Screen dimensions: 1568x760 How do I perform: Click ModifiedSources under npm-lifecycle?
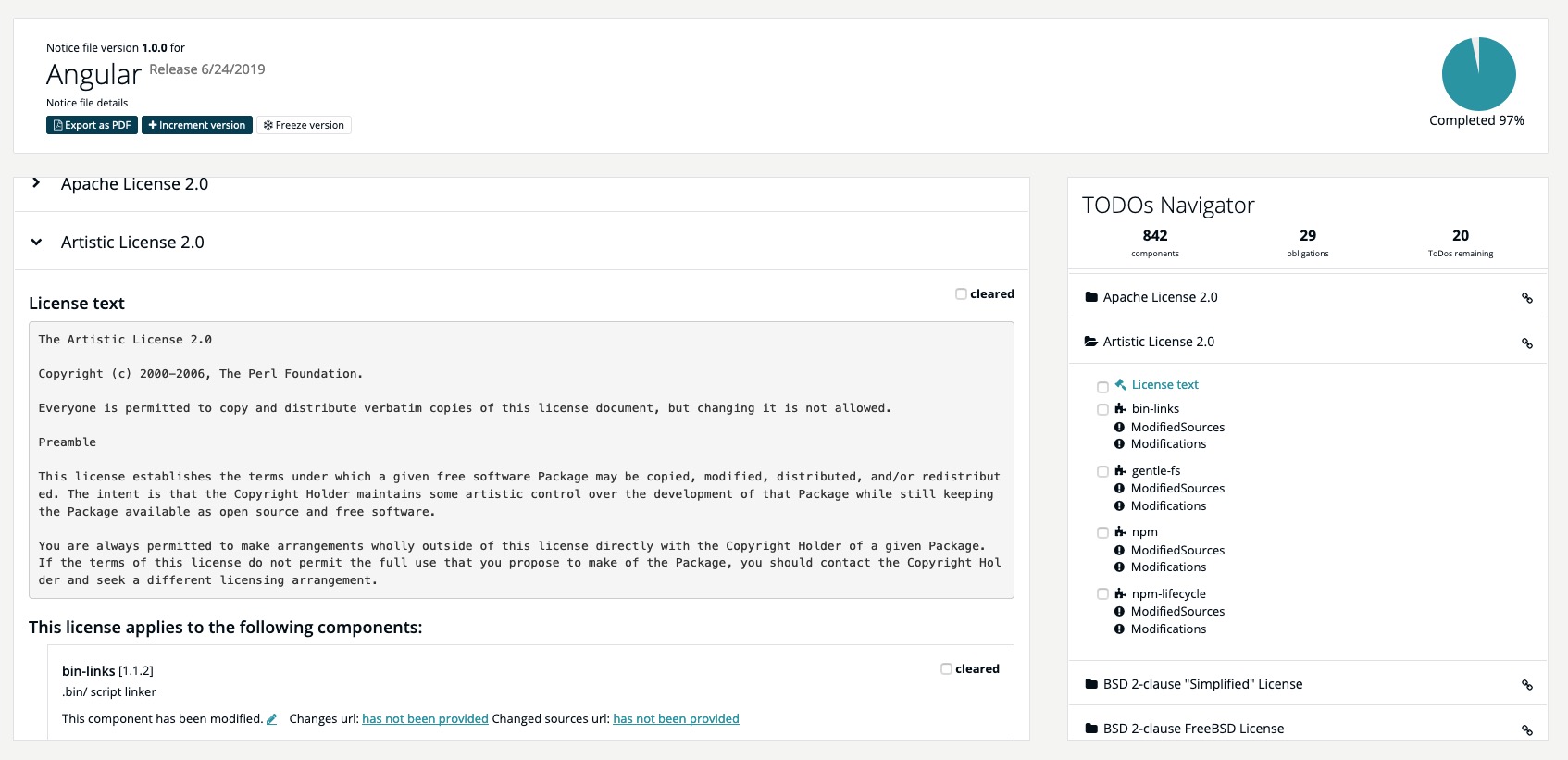tap(1177, 612)
